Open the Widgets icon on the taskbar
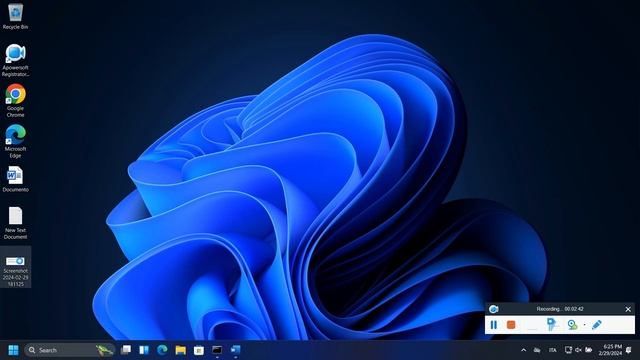This screenshot has height=360, width=640. pos(144,350)
